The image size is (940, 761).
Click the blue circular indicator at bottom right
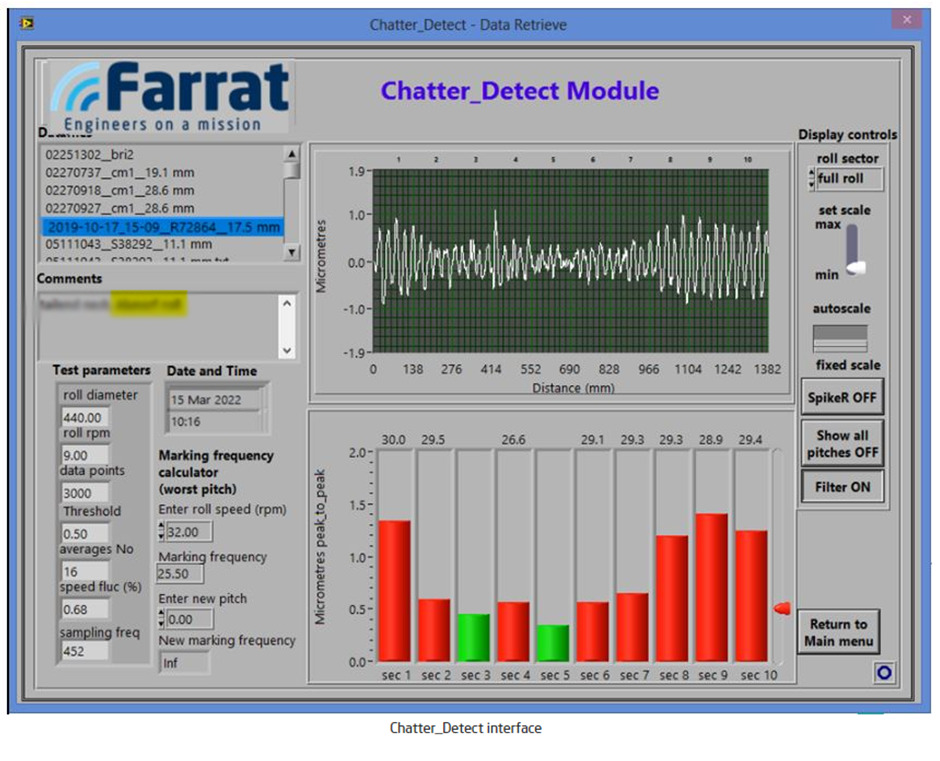pos(884,673)
